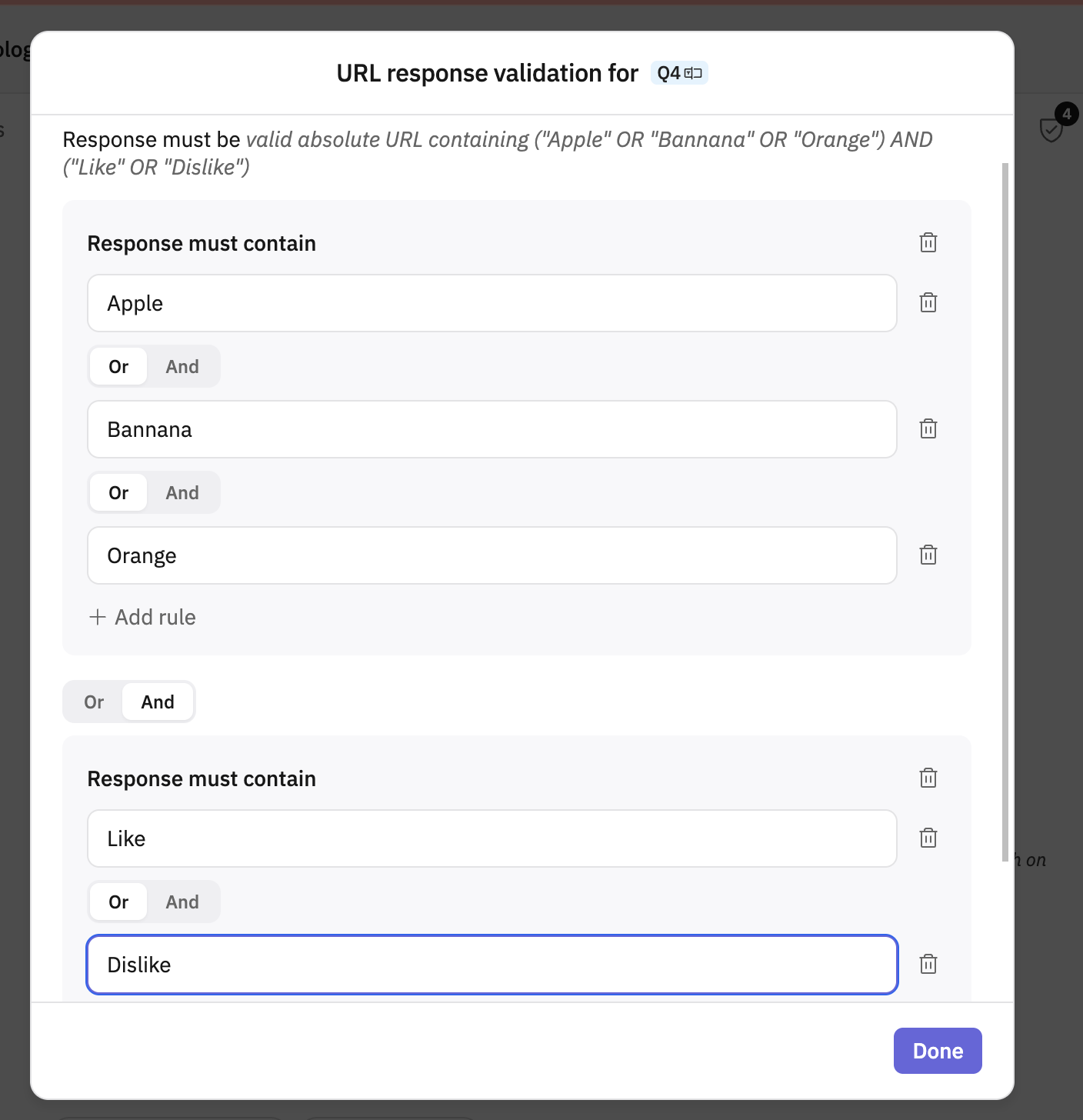Set Like–Dislike connector to And

click(182, 902)
